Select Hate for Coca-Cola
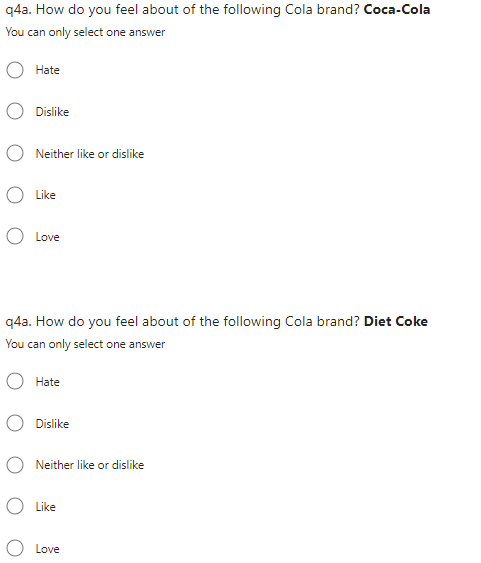This screenshot has width=481, height=563. [15, 70]
